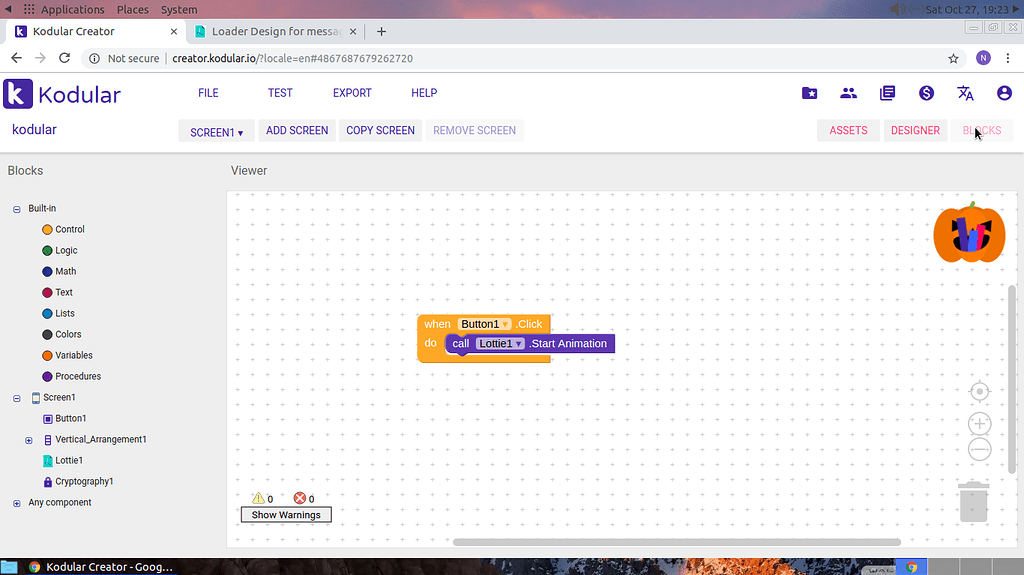The image size is (1024, 575).
Task: Switch to the DESIGNER view
Action: coord(915,131)
